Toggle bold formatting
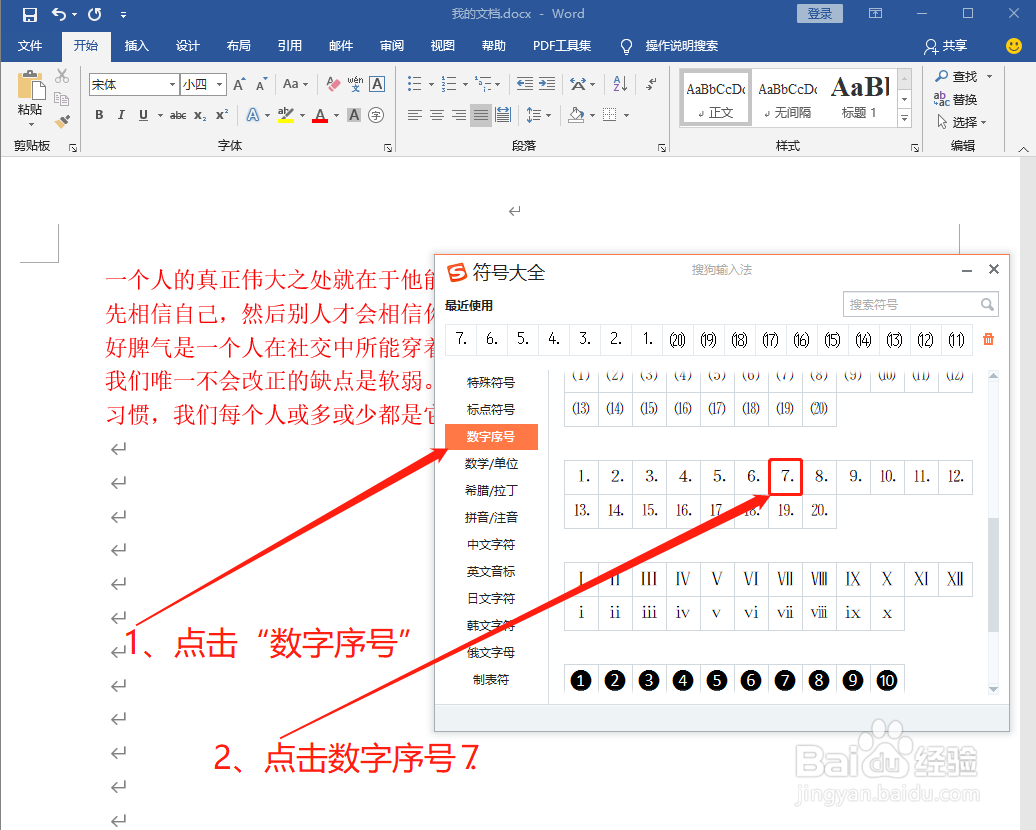1036x830 pixels. point(98,115)
